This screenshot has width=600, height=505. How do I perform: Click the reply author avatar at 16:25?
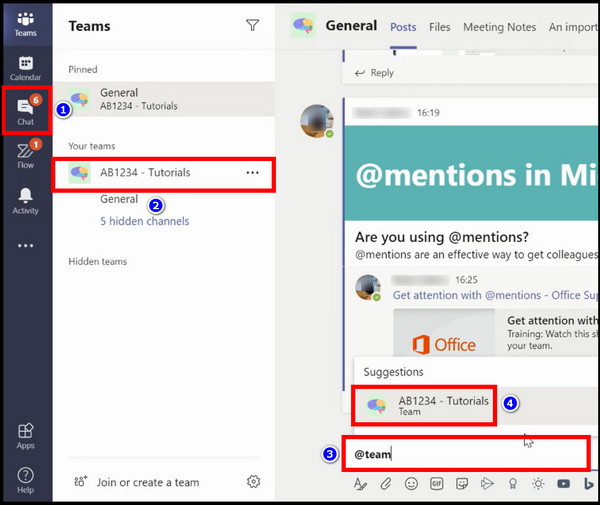(368, 287)
